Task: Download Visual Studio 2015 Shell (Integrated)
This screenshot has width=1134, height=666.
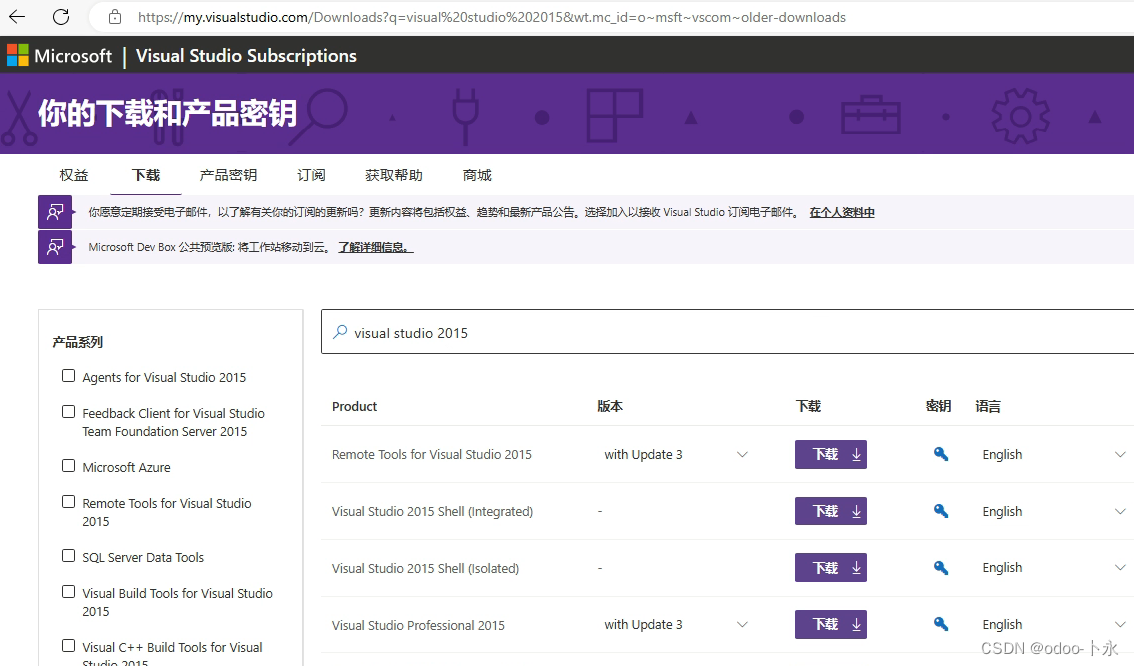Action: click(830, 511)
